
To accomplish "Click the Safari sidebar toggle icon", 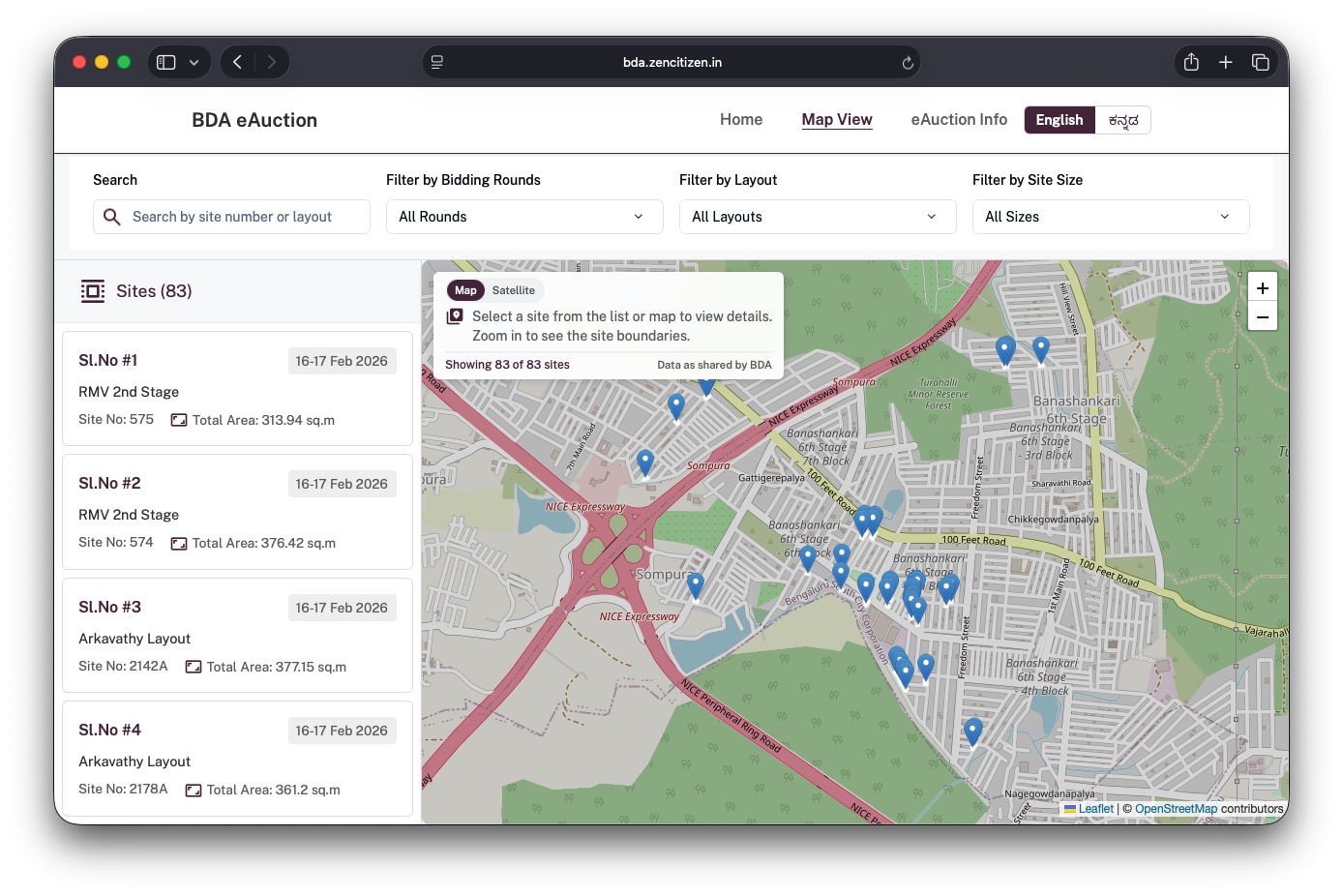I will point(166,62).
